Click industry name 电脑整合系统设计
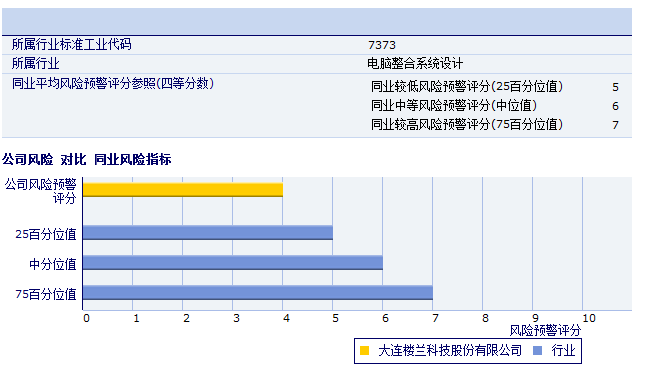Viewport: 645px width, 377px height. click(x=415, y=63)
